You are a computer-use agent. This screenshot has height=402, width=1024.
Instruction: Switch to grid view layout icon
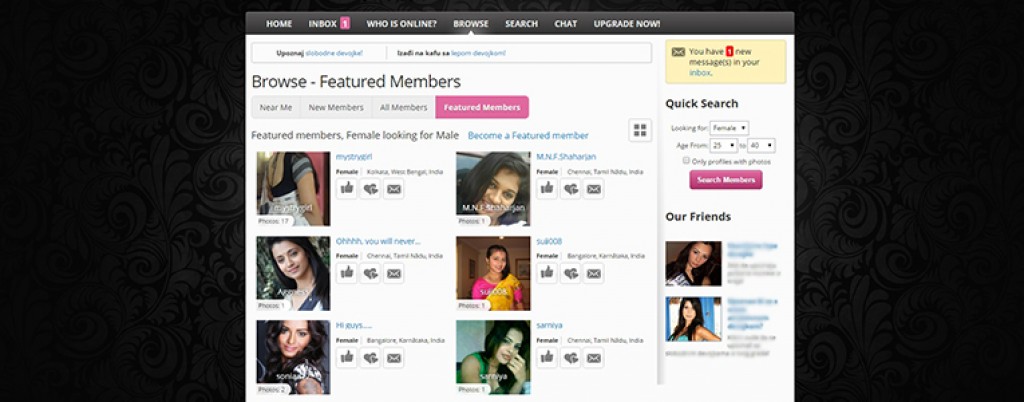pos(640,130)
